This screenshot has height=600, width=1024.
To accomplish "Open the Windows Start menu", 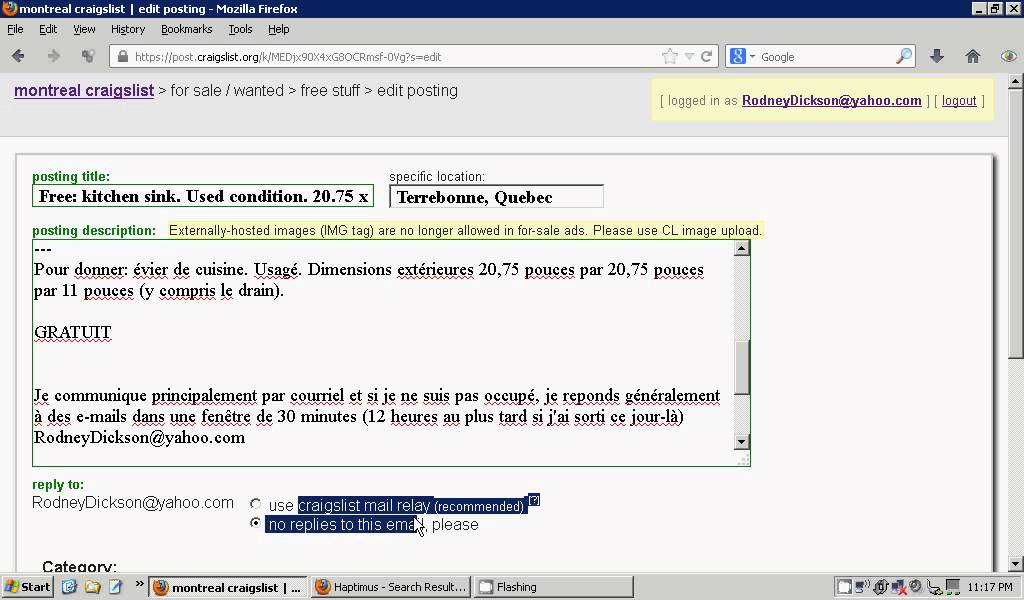I will tap(27, 587).
